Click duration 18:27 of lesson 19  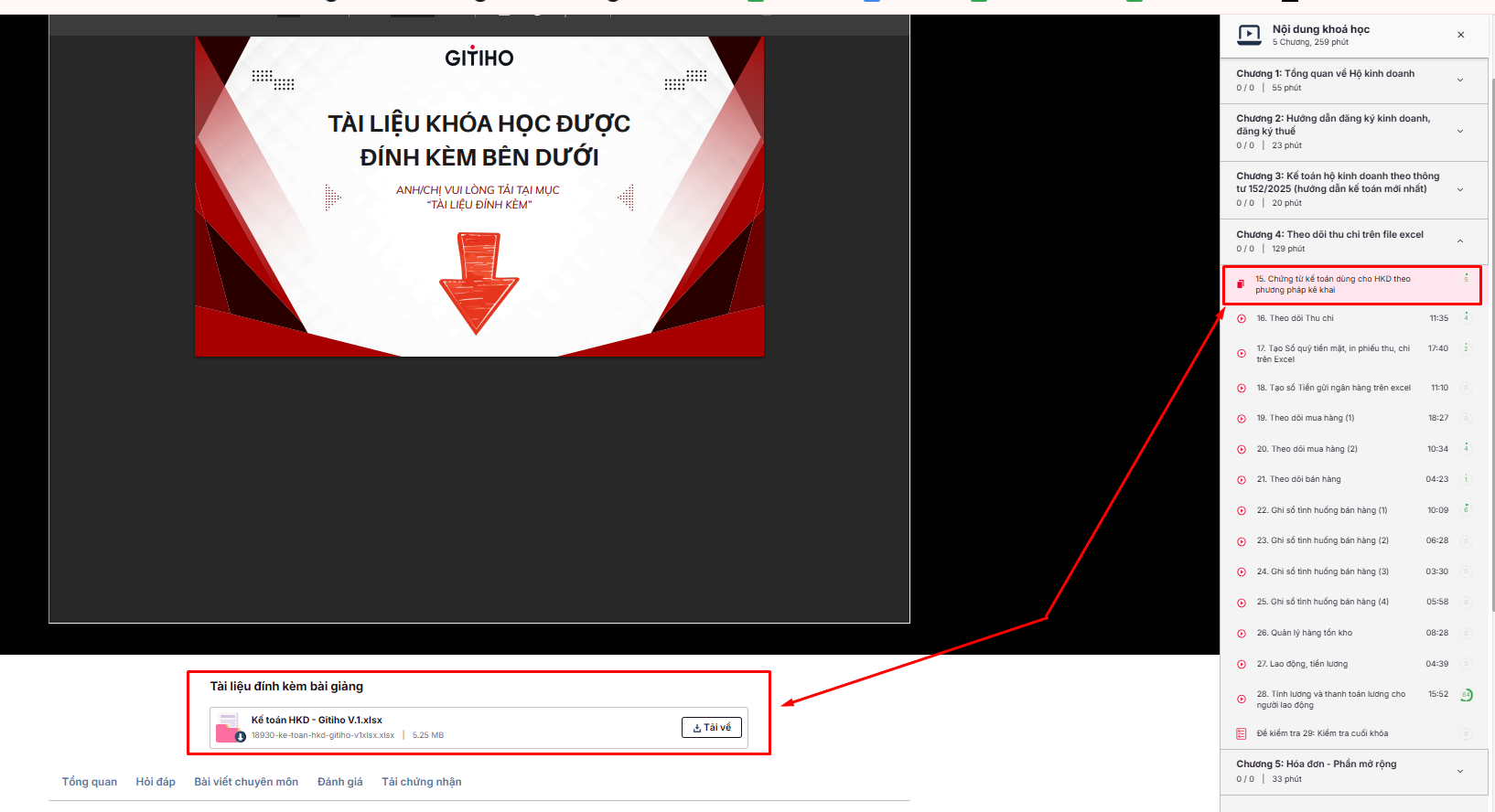pos(1438,418)
